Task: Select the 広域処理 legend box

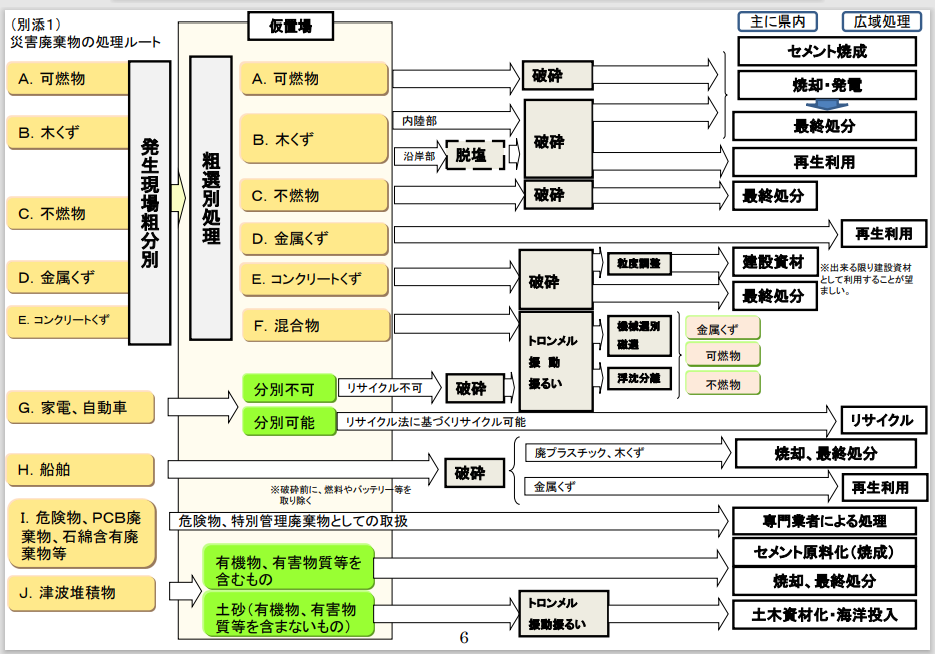Action: point(881,21)
